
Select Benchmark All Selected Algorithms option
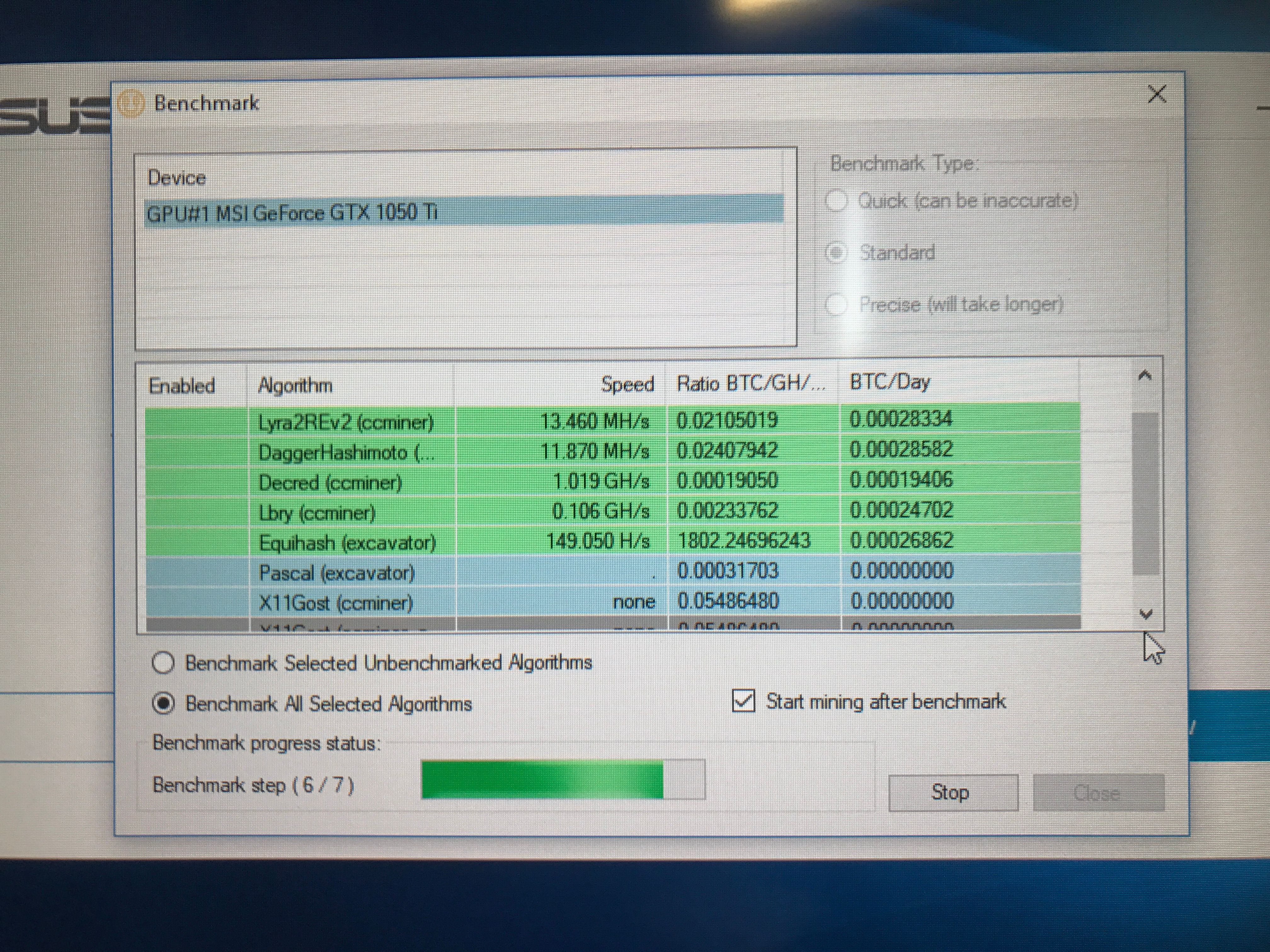pos(312,704)
